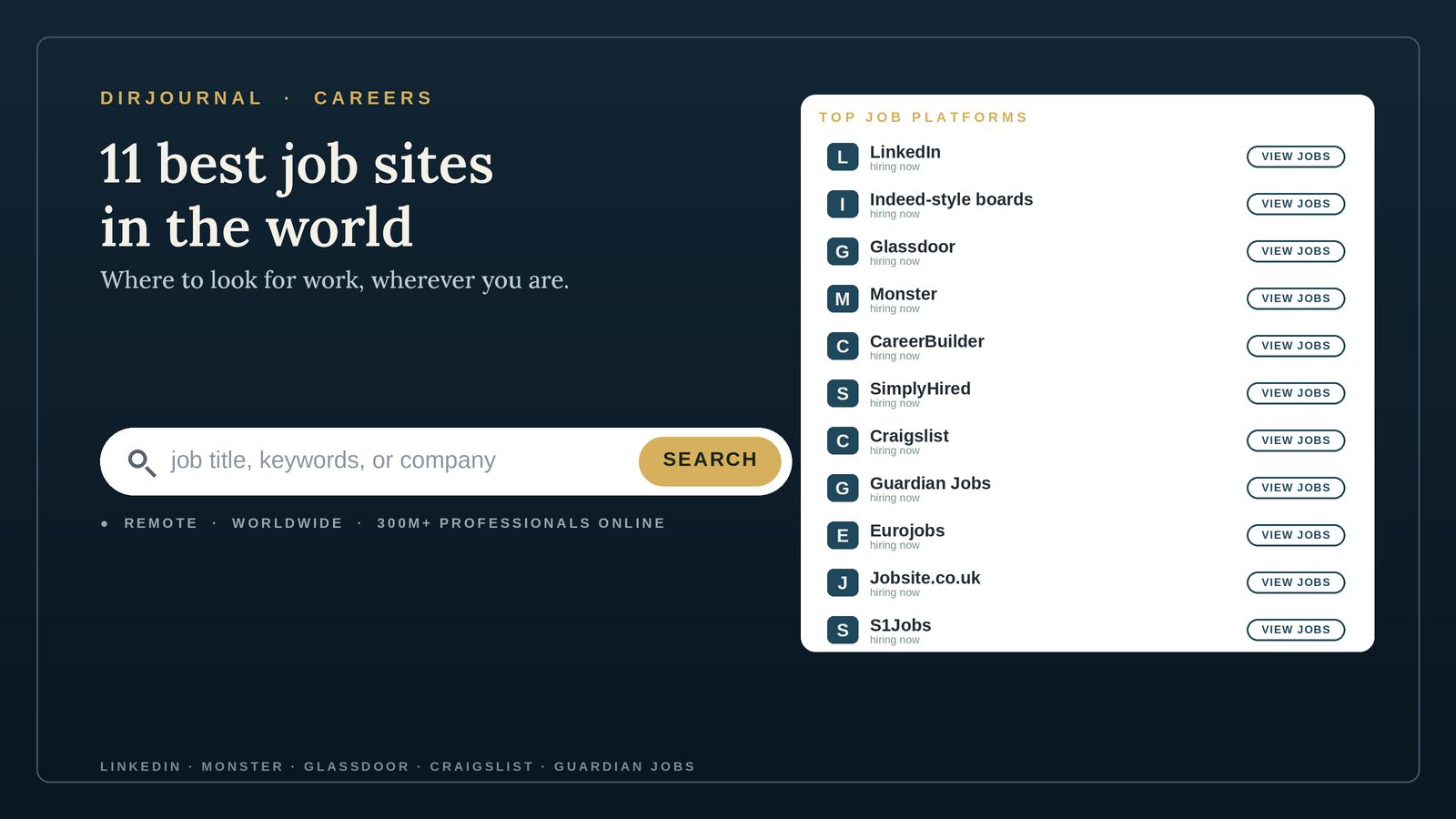This screenshot has width=1456, height=819.
Task: View jobs for Indeed-style boards
Action: 1296,204
